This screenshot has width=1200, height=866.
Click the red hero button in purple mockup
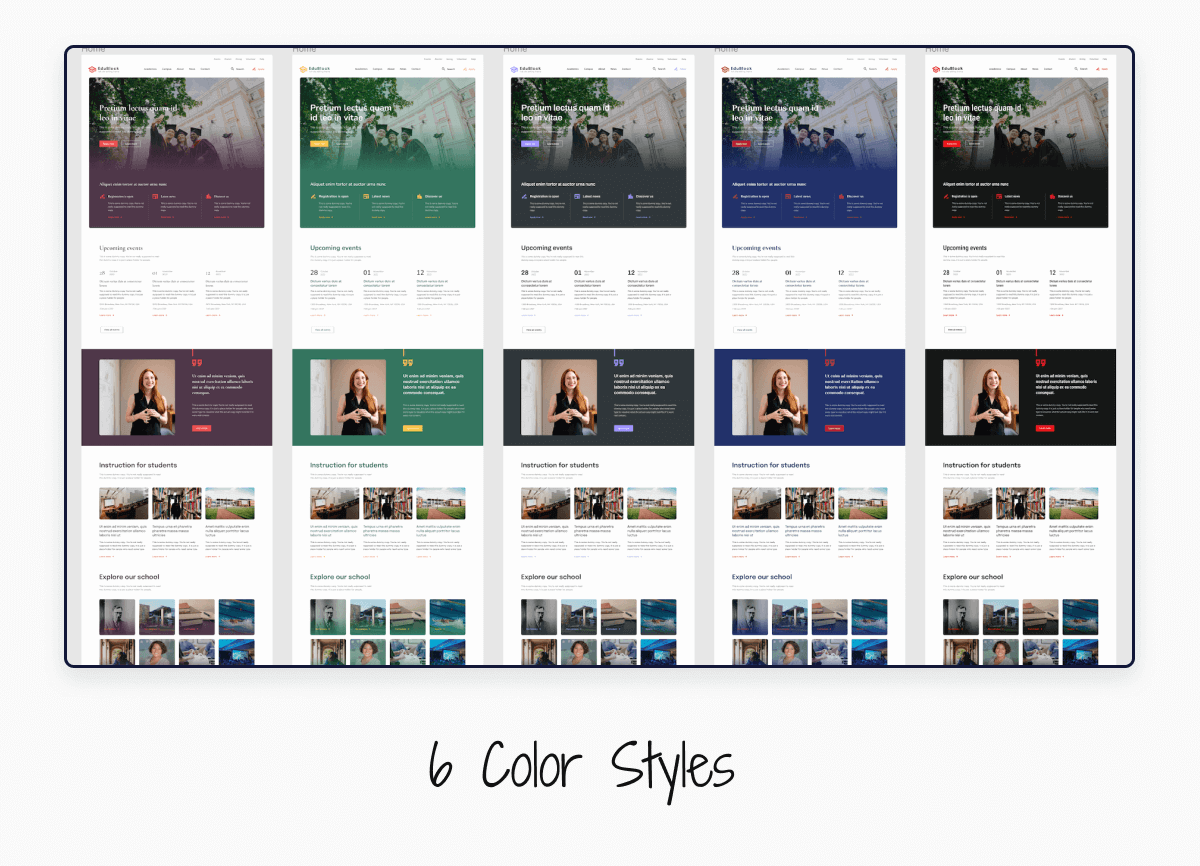108,144
